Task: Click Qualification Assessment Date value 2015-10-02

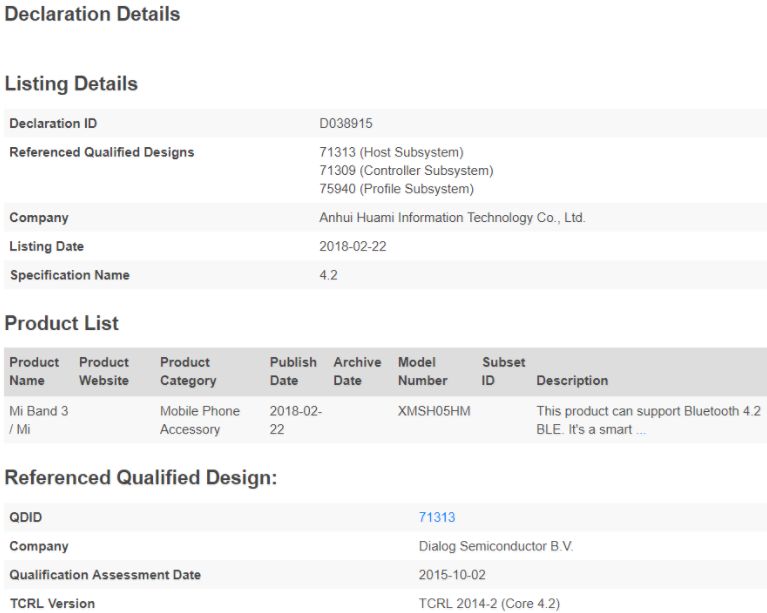Action: [452, 574]
